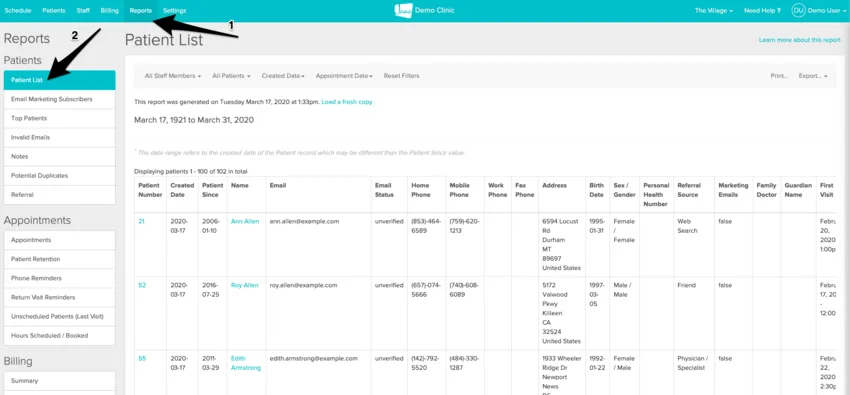Open Return Visit Reminders report
The image size is (850, 395).
60,297
